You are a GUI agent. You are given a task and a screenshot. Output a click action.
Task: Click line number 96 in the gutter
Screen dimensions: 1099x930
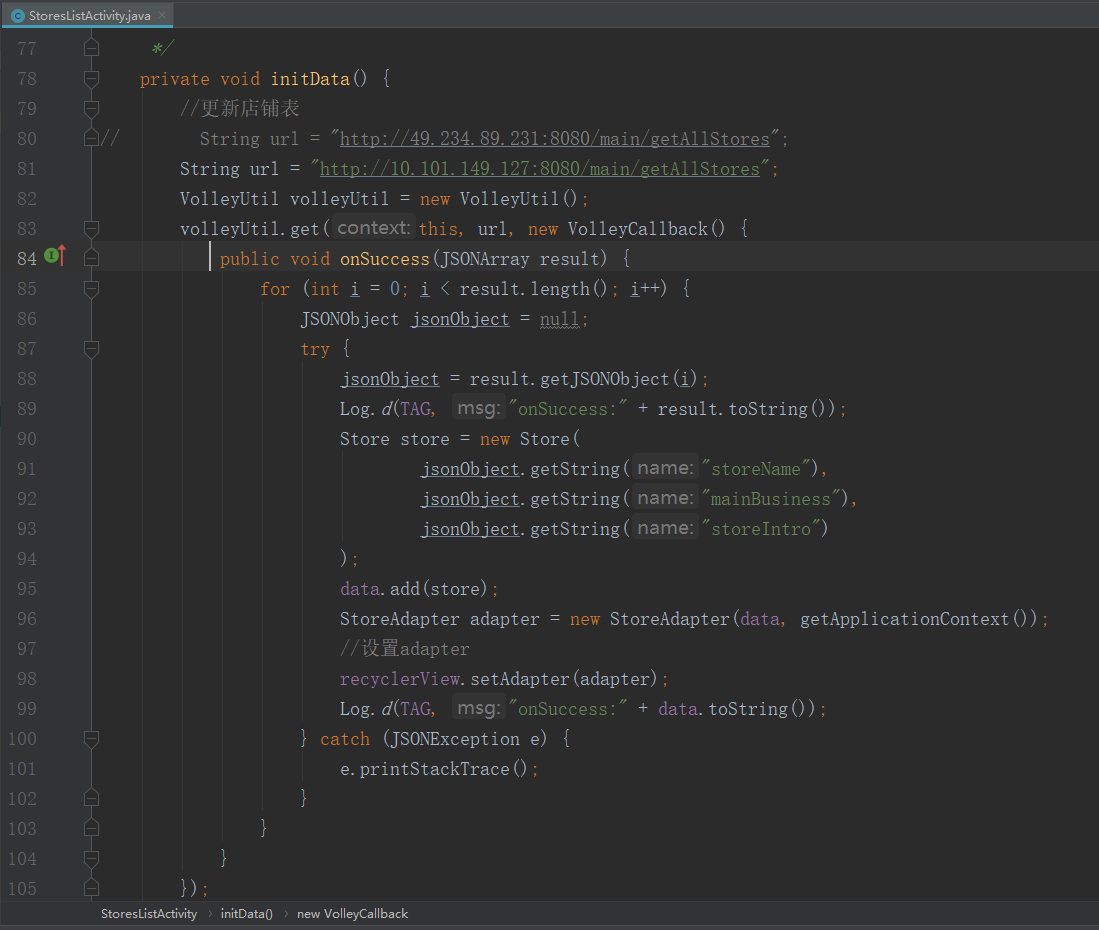click(x=27, y=619)
